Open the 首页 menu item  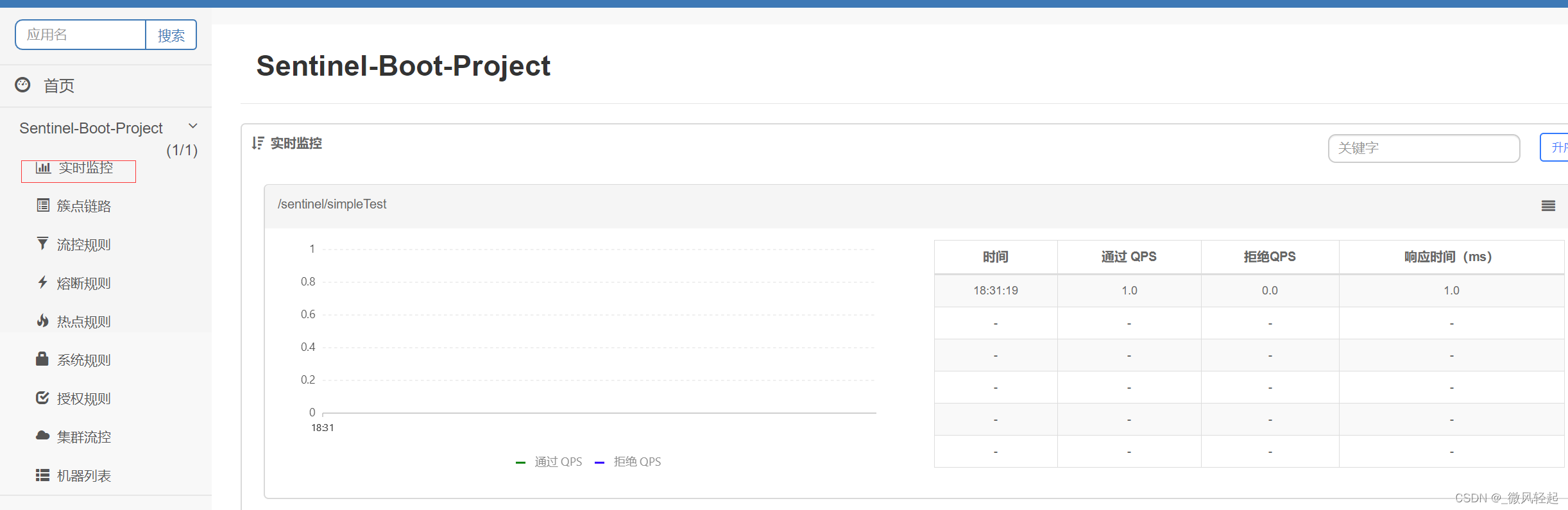tap(59, 85)
